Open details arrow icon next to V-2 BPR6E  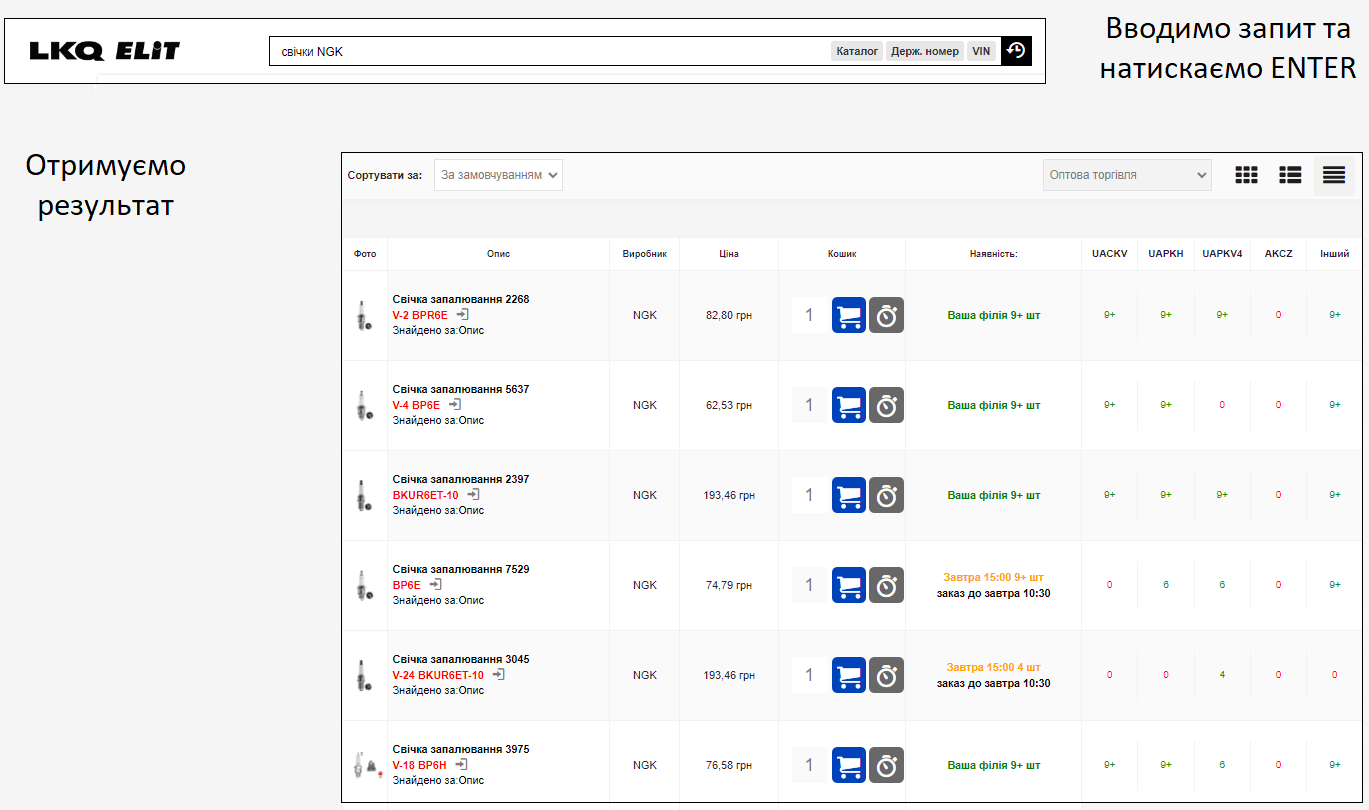(x=462, y=315)
